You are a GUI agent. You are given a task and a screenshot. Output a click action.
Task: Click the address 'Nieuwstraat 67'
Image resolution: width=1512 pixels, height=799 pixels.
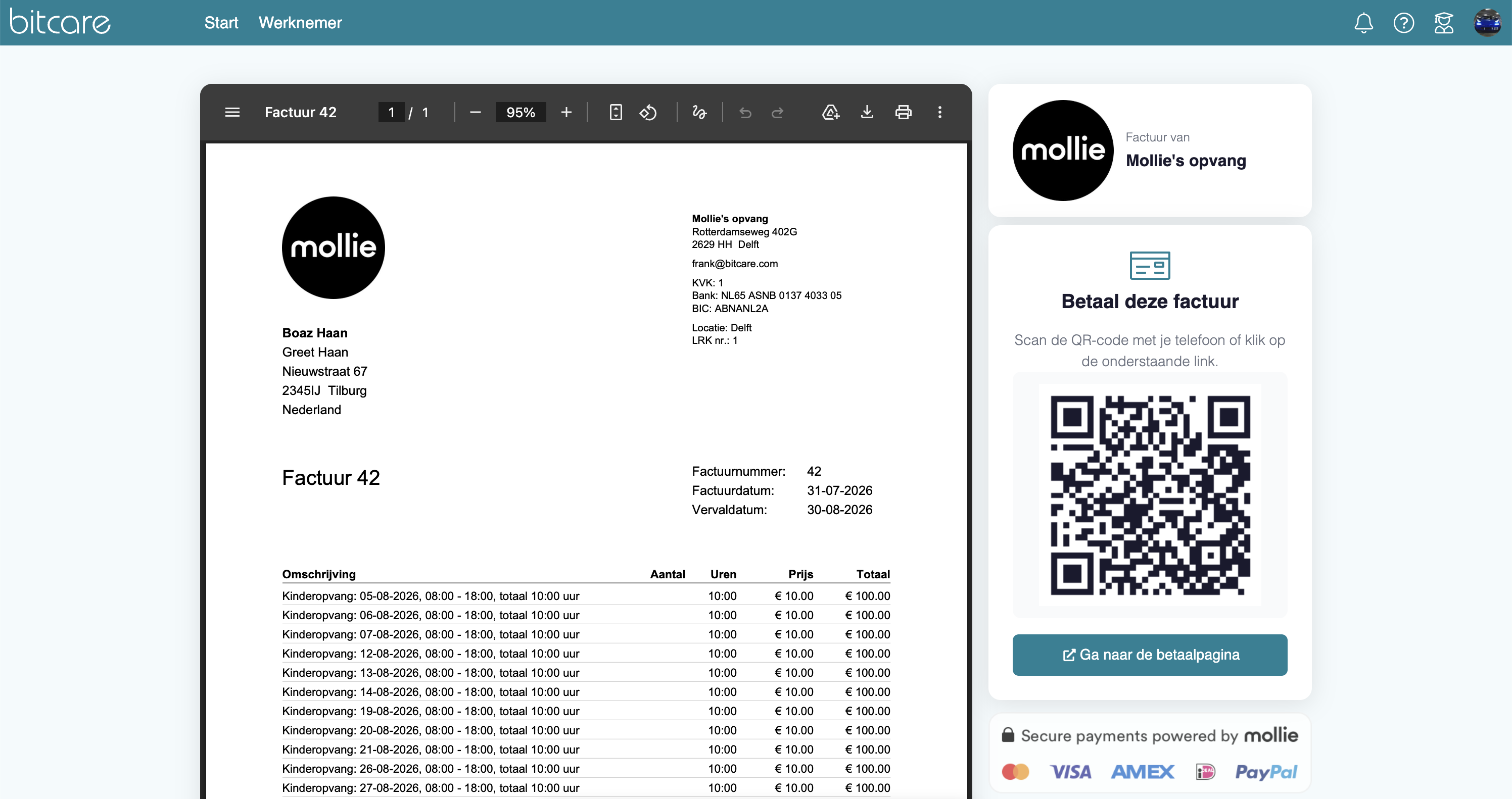324,371
